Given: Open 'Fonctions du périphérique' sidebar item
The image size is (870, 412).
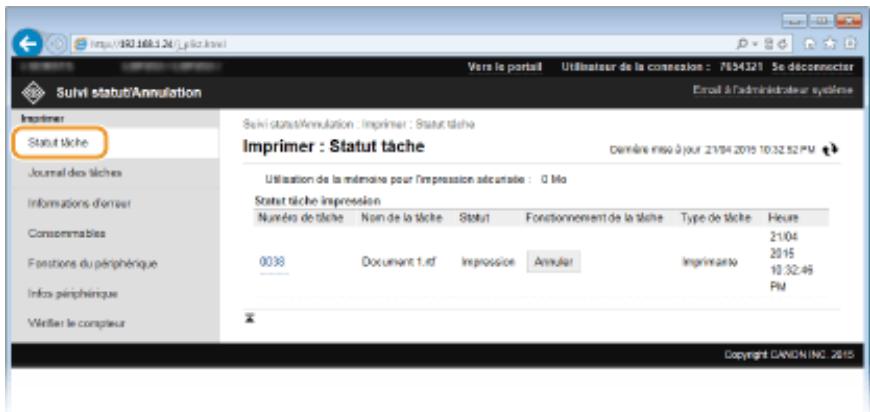Looking at the screenshot, I should 92,263.
